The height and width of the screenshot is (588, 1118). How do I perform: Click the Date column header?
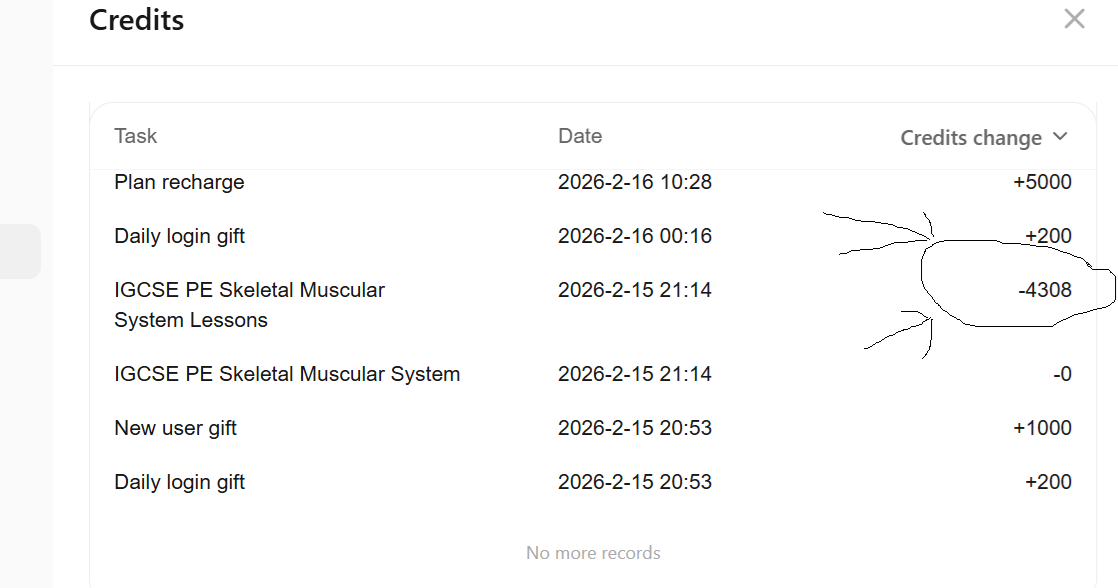580,136
